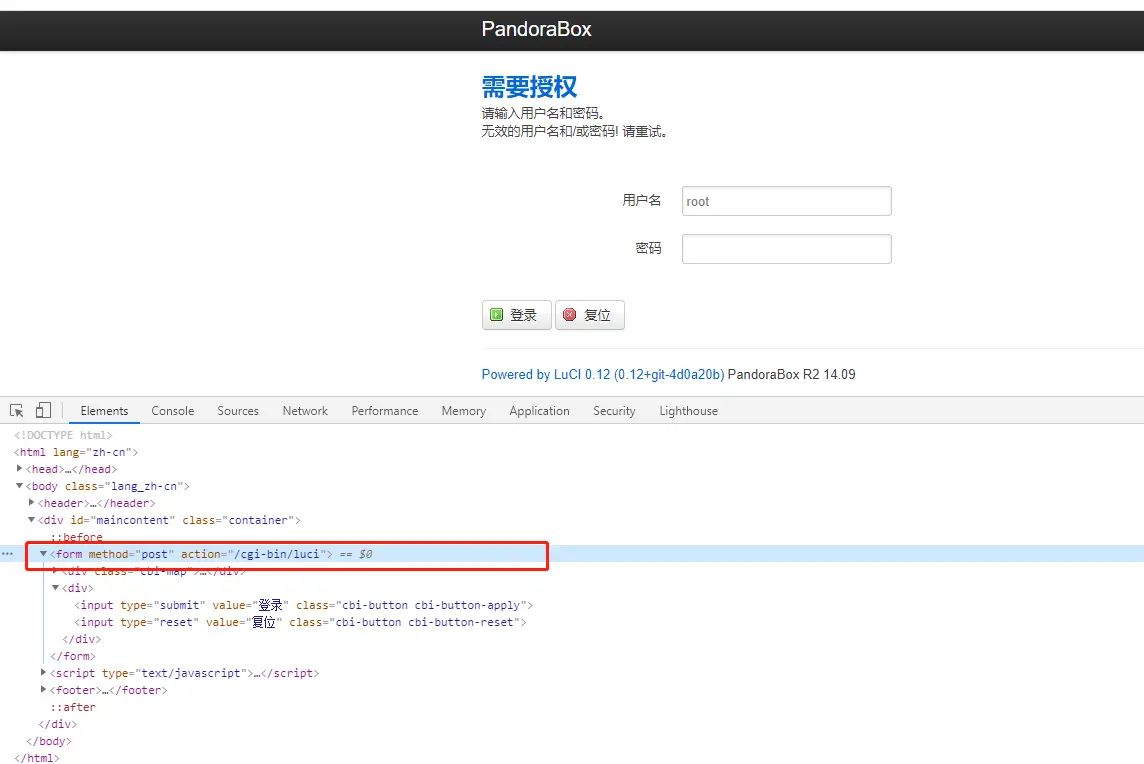
Task: Select the closing /form tag line
Action: [73, 655]
